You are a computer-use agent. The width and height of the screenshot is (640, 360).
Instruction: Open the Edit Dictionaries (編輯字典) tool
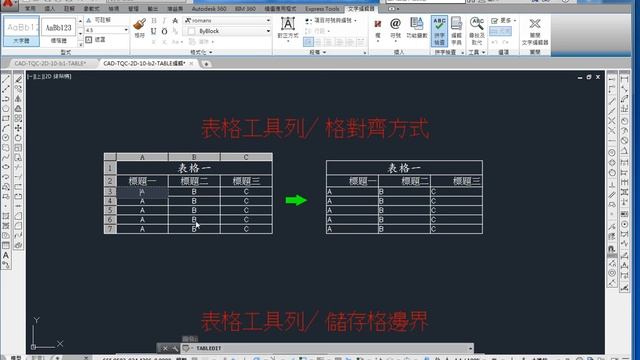[x=456, y=31]
